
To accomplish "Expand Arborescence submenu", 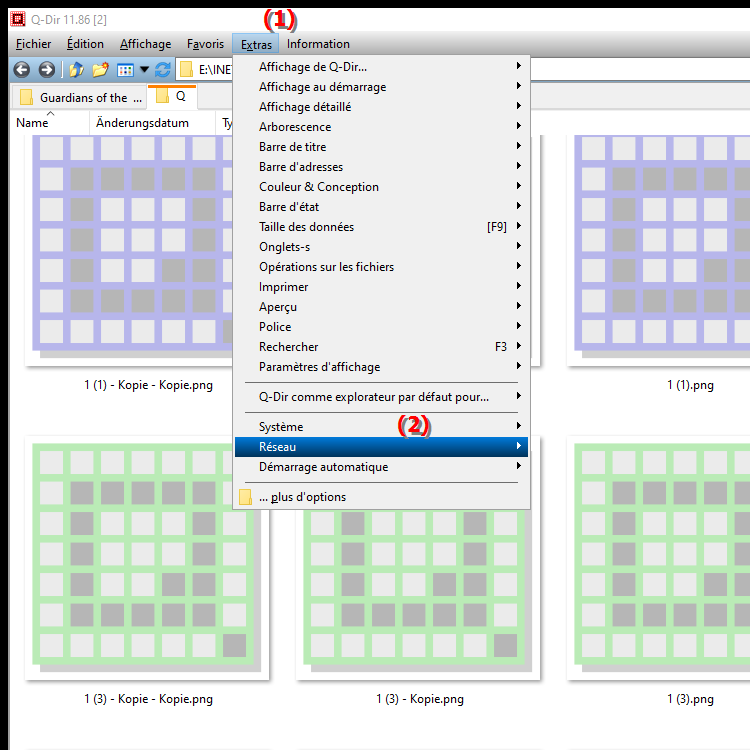I will point(382,127).
